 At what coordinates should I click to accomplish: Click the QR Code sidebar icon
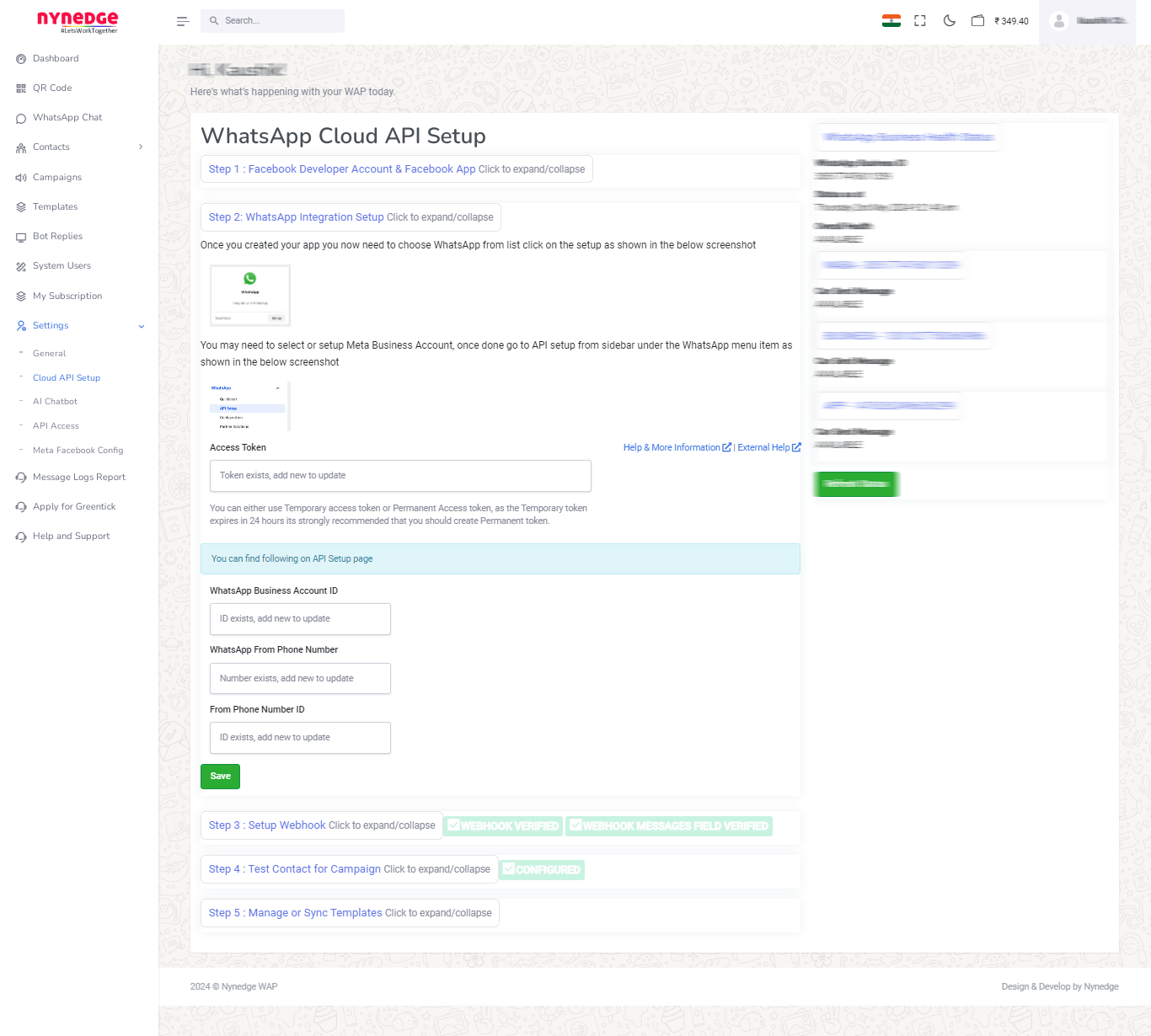[x=21, y=88]
